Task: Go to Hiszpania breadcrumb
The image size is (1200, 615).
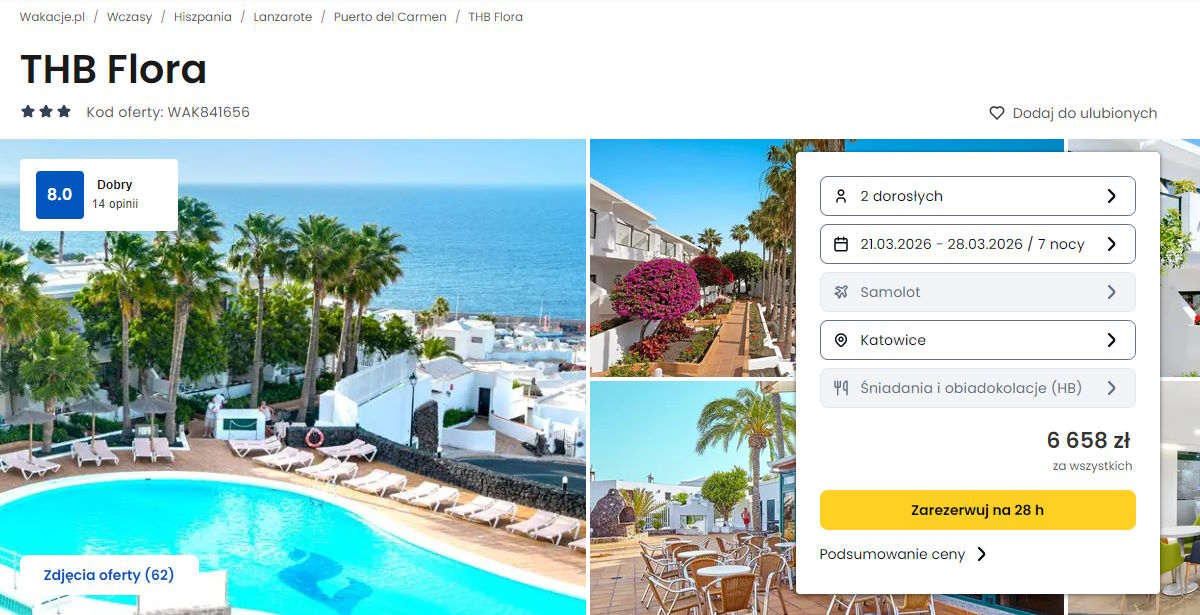Action: (202, 17)
